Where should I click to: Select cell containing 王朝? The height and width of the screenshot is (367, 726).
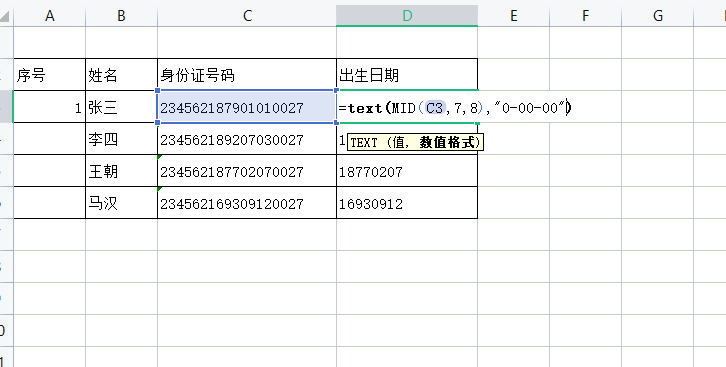tap(121, 171)
